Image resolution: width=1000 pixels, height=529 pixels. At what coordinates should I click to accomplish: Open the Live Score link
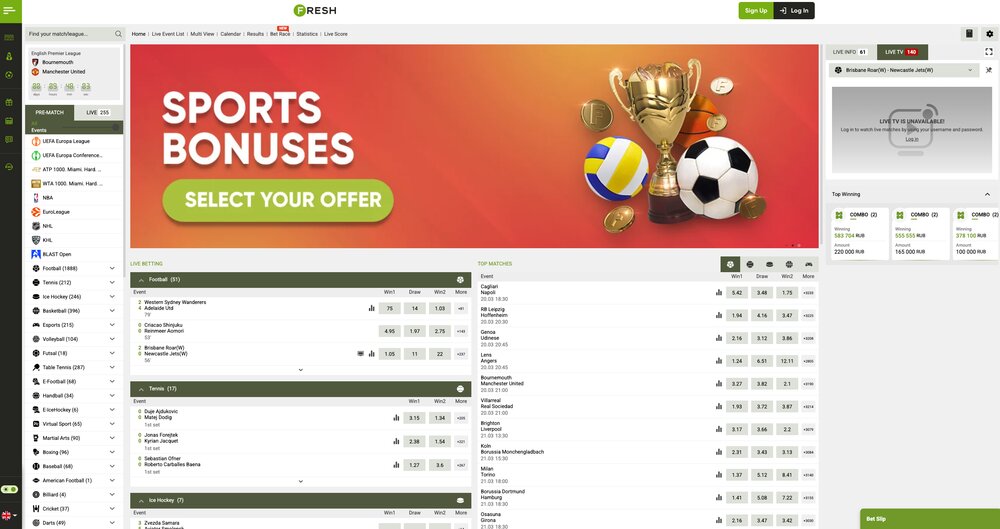pyautogui.click(x=335, y=34)
